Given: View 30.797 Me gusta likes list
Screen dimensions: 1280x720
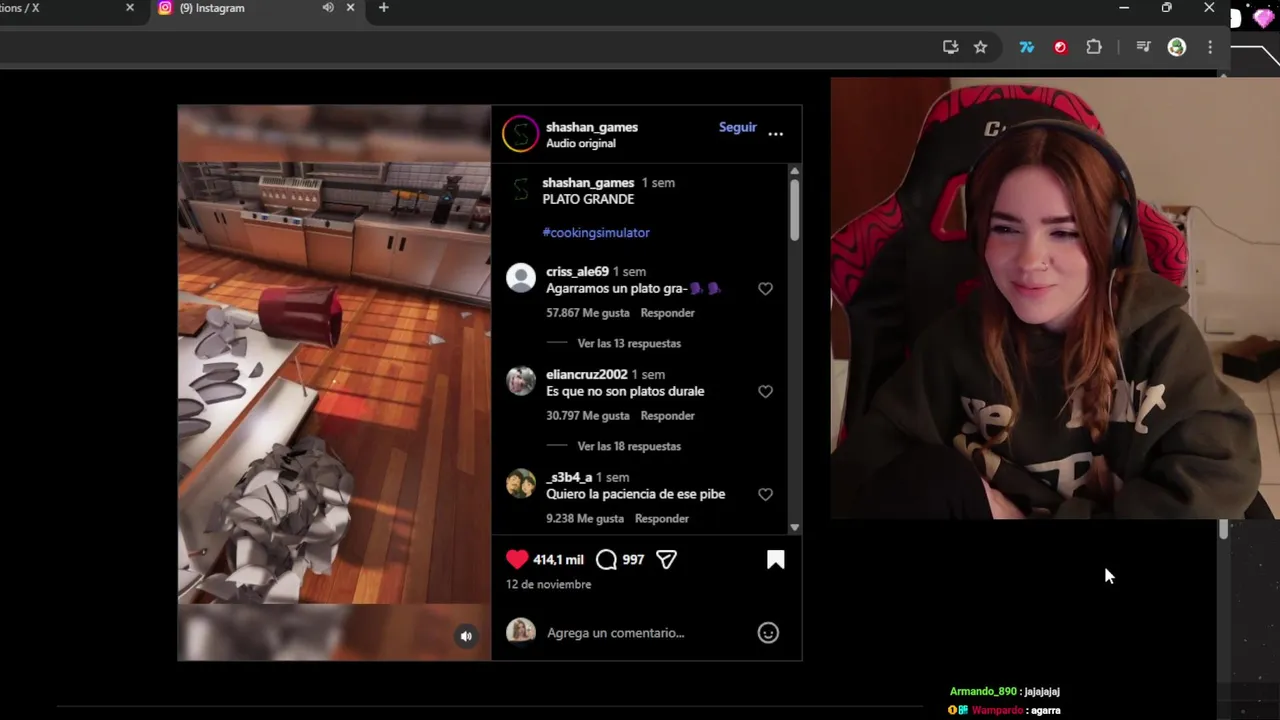Looking at the screenshot, I should click(x=588, y=416).
